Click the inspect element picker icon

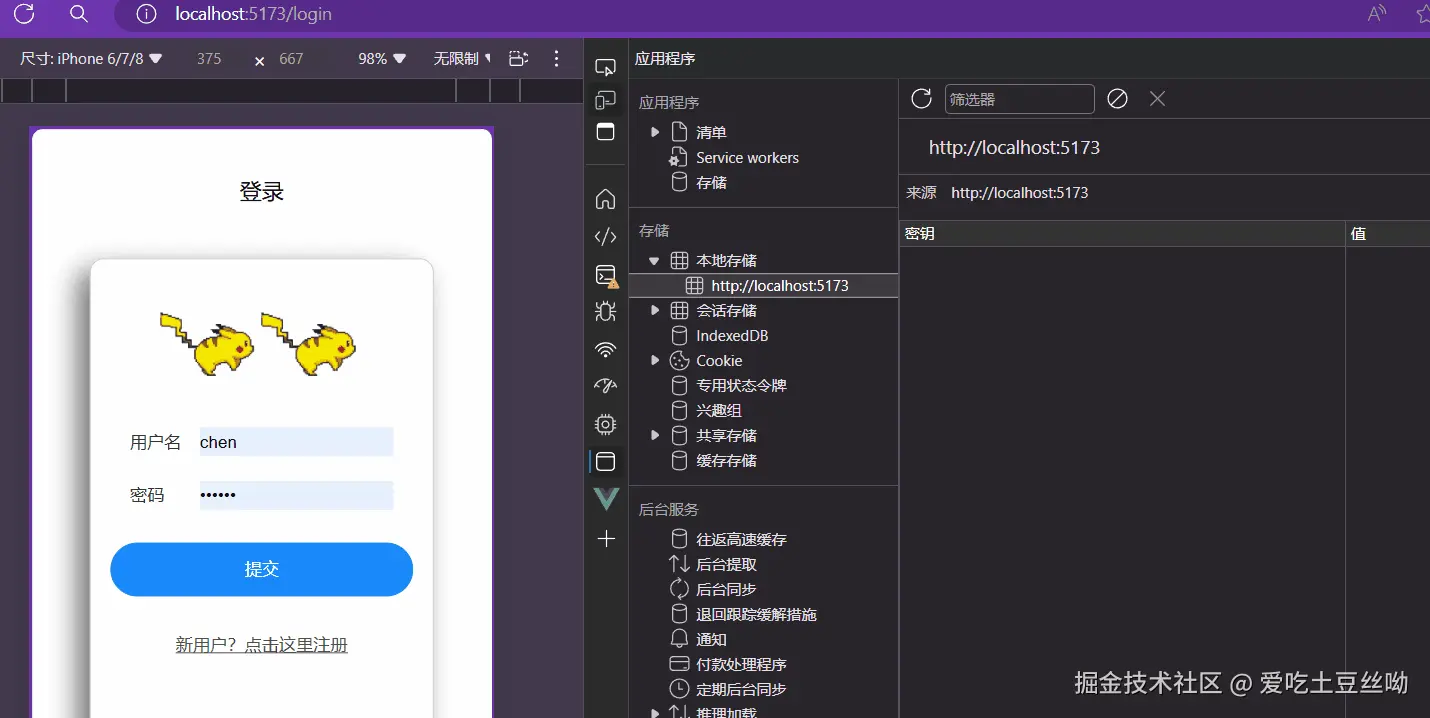pos(605,68)
